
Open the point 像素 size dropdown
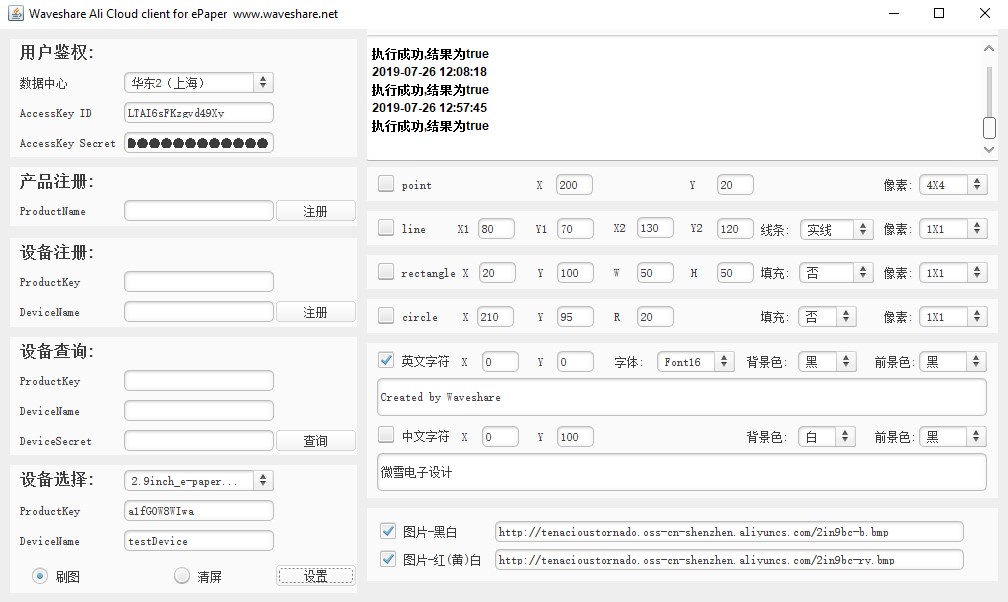(x=953, y=185)
